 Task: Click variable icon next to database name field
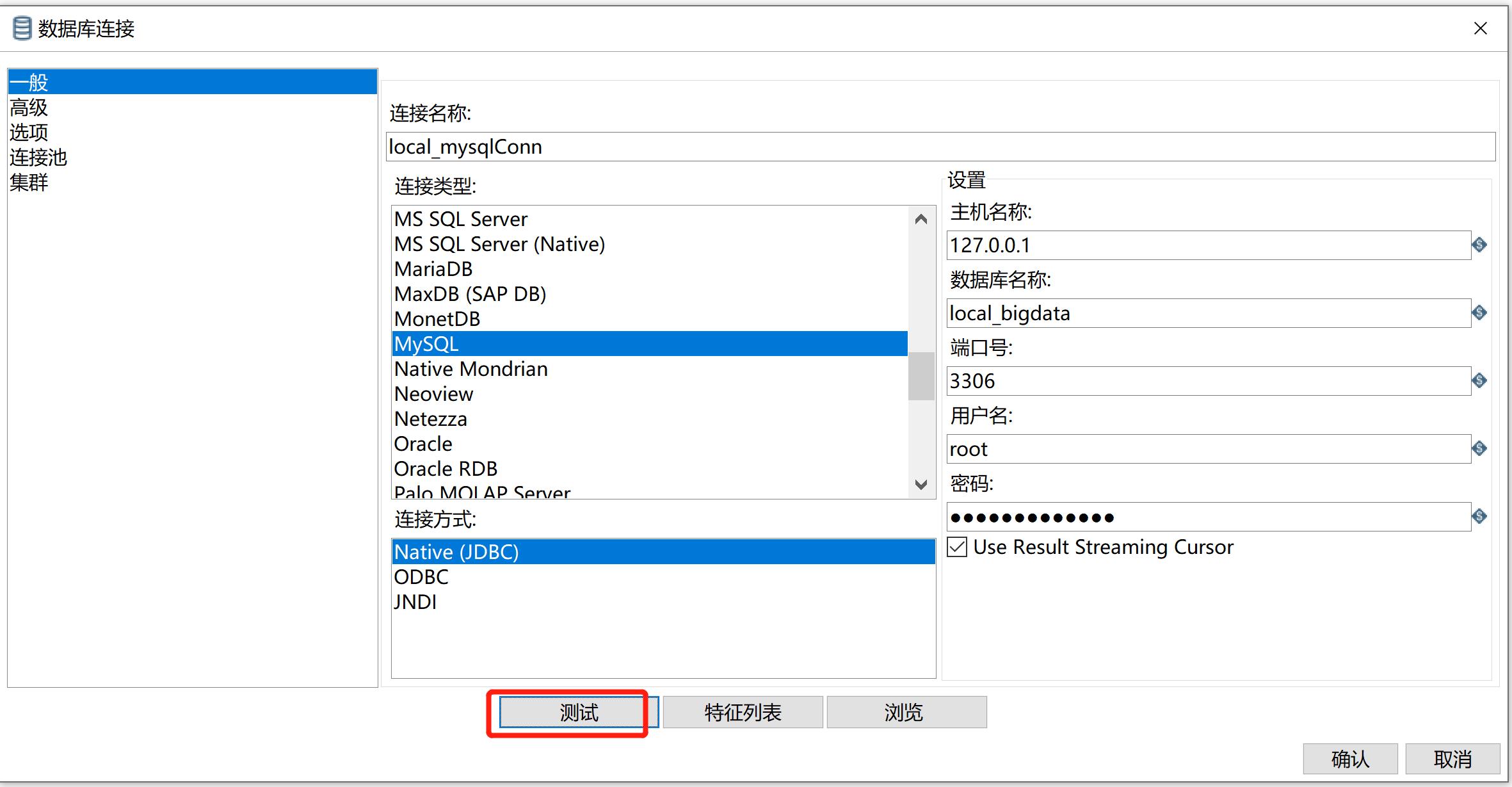pos(1479,312)
